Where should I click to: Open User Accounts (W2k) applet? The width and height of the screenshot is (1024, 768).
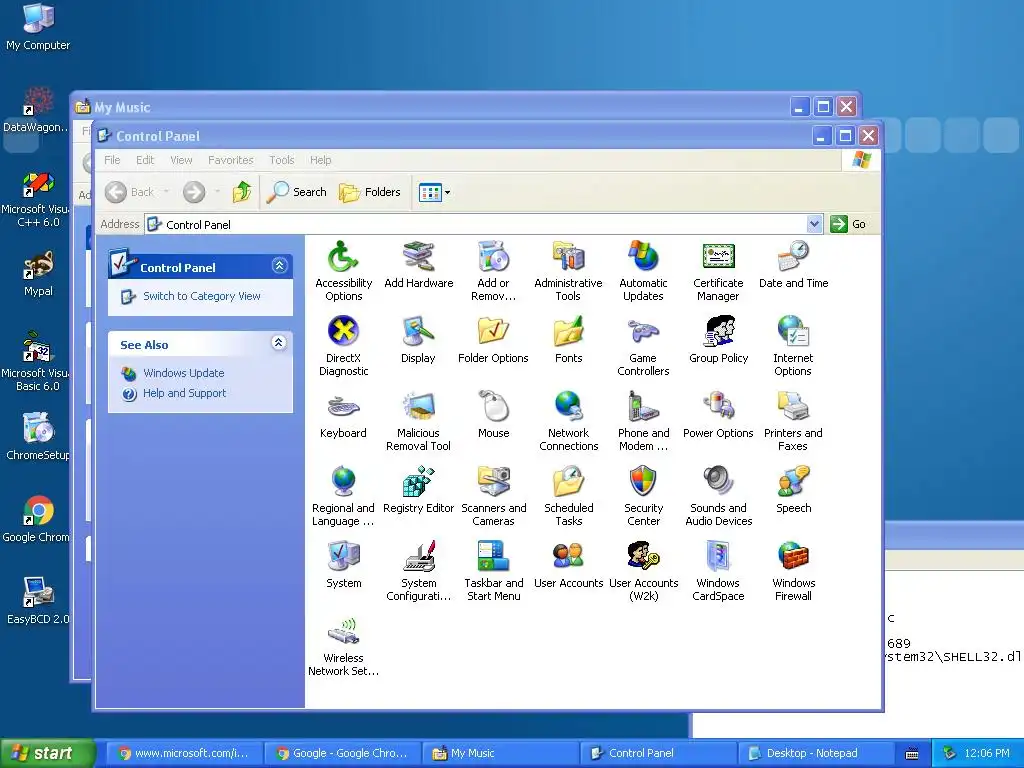tap(643, 571)
